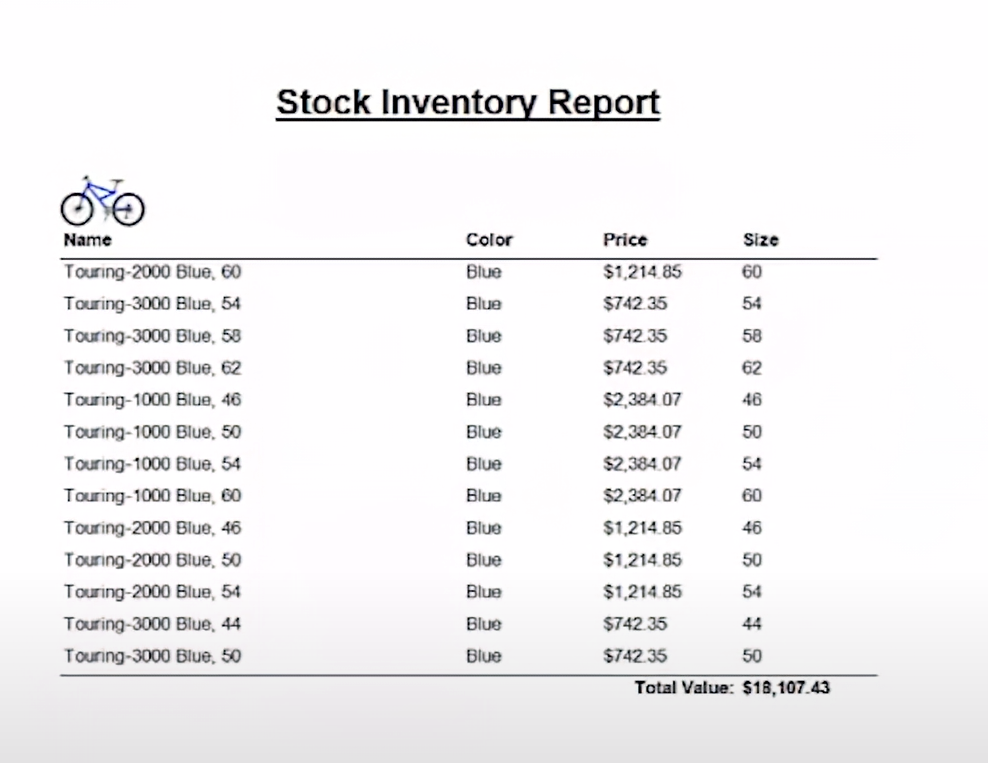
Task: Click the $18,107.43 total amount
Action: tap(786, 688)
